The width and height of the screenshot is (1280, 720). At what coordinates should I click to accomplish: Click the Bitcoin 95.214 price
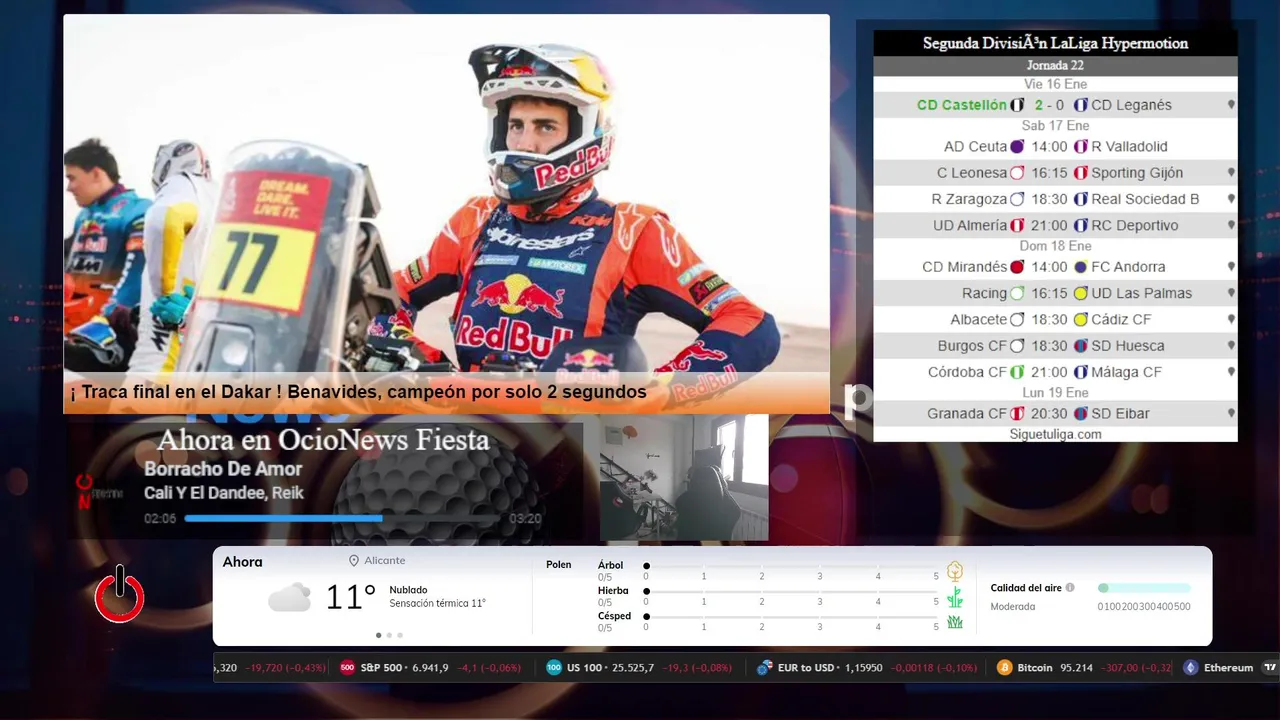1076,668
